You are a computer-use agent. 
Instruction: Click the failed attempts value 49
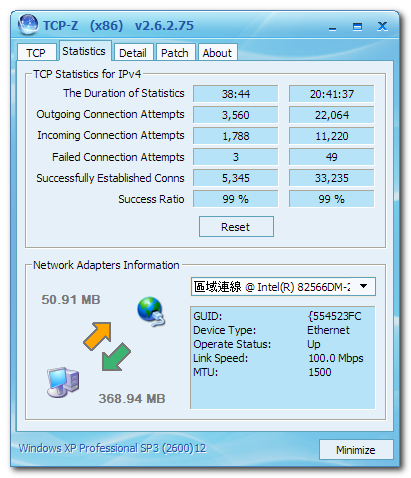[331, 157]
